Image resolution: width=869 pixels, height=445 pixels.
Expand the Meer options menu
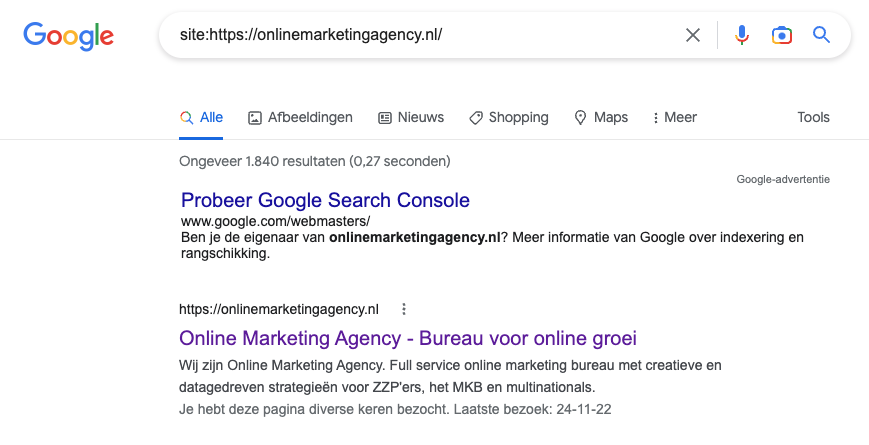point(674,117)
